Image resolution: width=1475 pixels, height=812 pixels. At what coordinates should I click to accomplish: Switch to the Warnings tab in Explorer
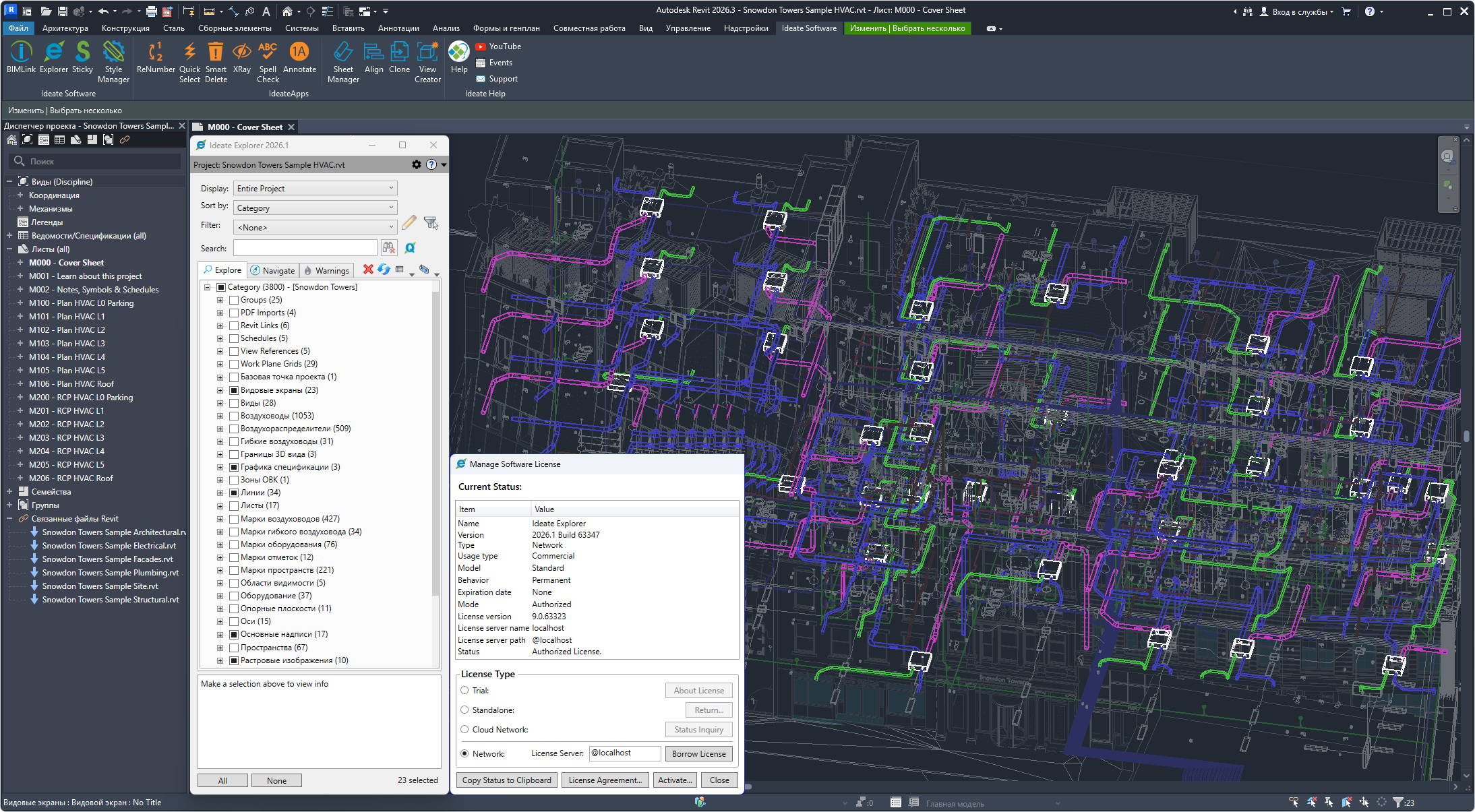pos(326,270)
